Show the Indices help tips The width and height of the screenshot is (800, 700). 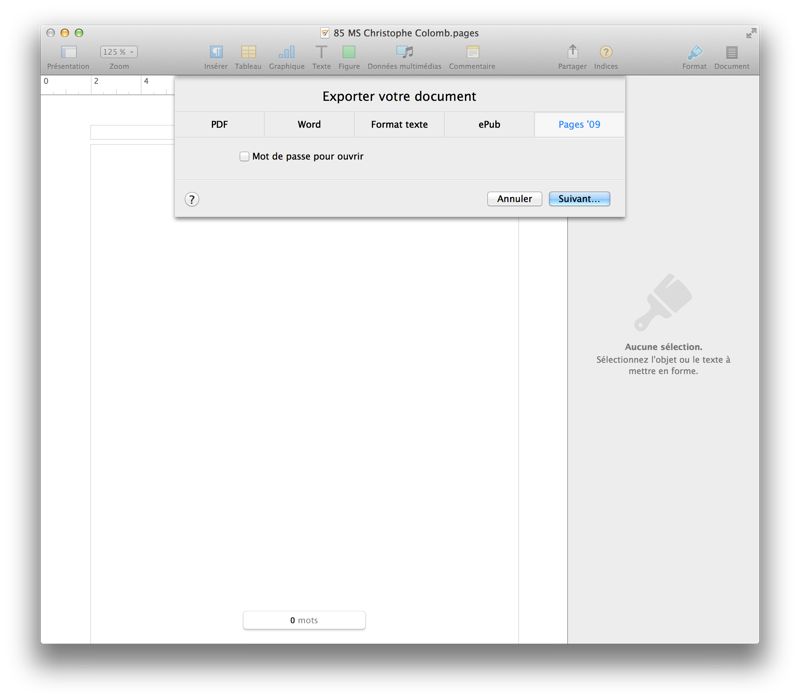(x=606, y=52)
